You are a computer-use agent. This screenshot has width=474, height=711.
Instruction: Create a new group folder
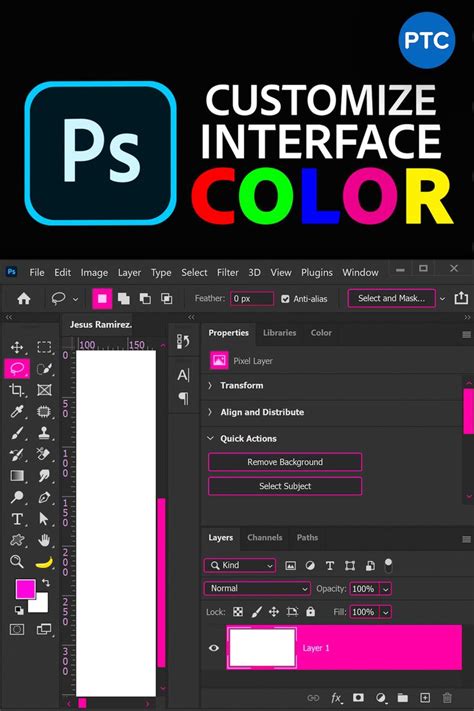(x=403, y=697)
